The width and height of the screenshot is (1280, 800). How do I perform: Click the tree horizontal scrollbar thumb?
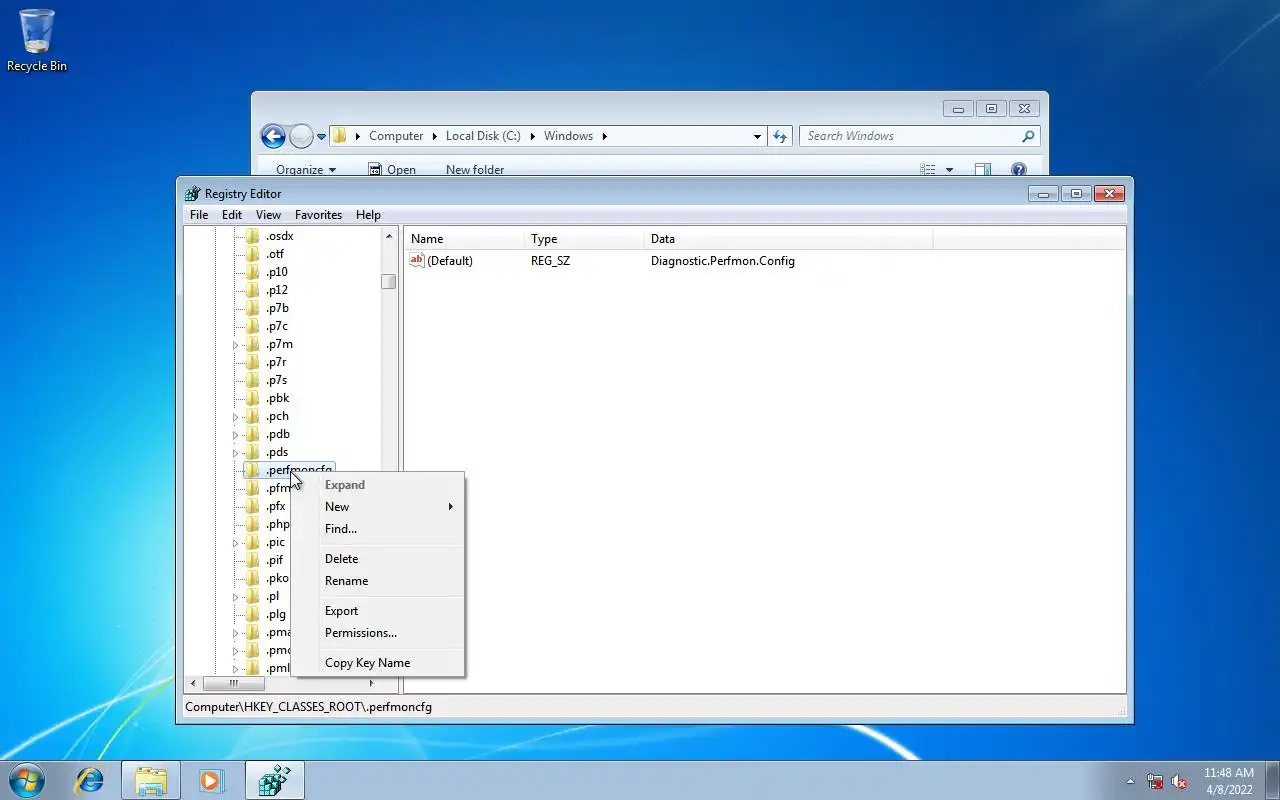click(x=234, y=684)
